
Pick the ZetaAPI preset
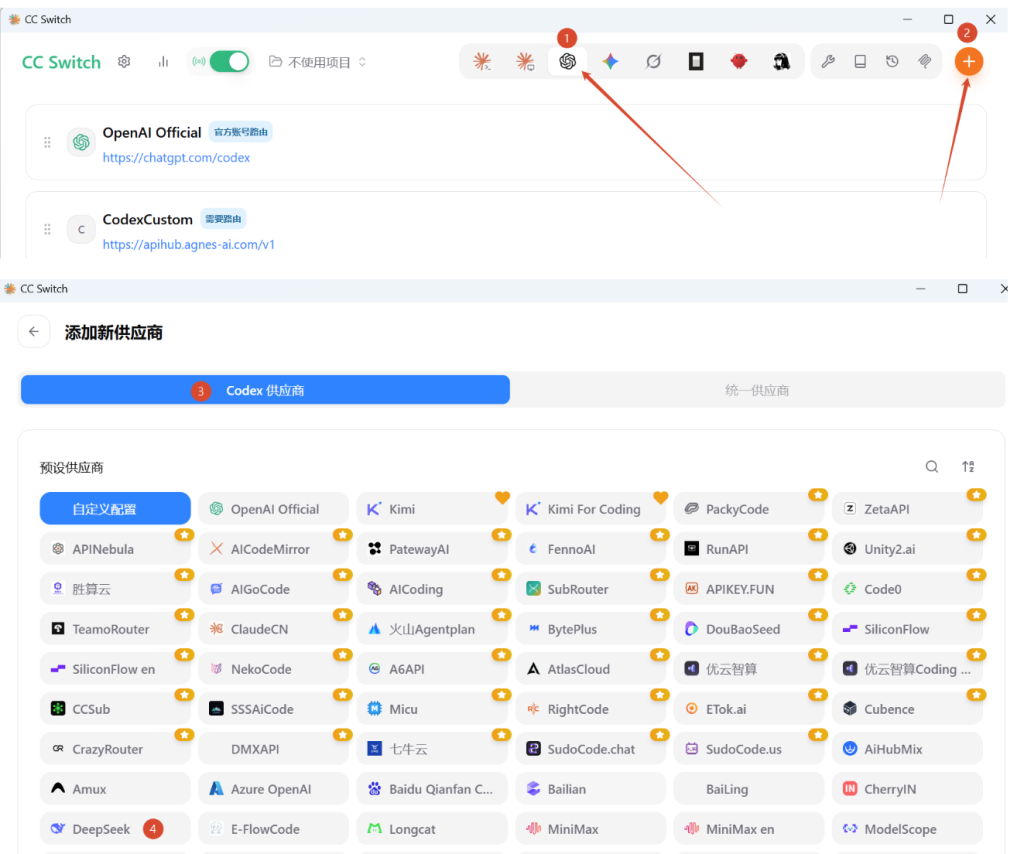point(908,509)
